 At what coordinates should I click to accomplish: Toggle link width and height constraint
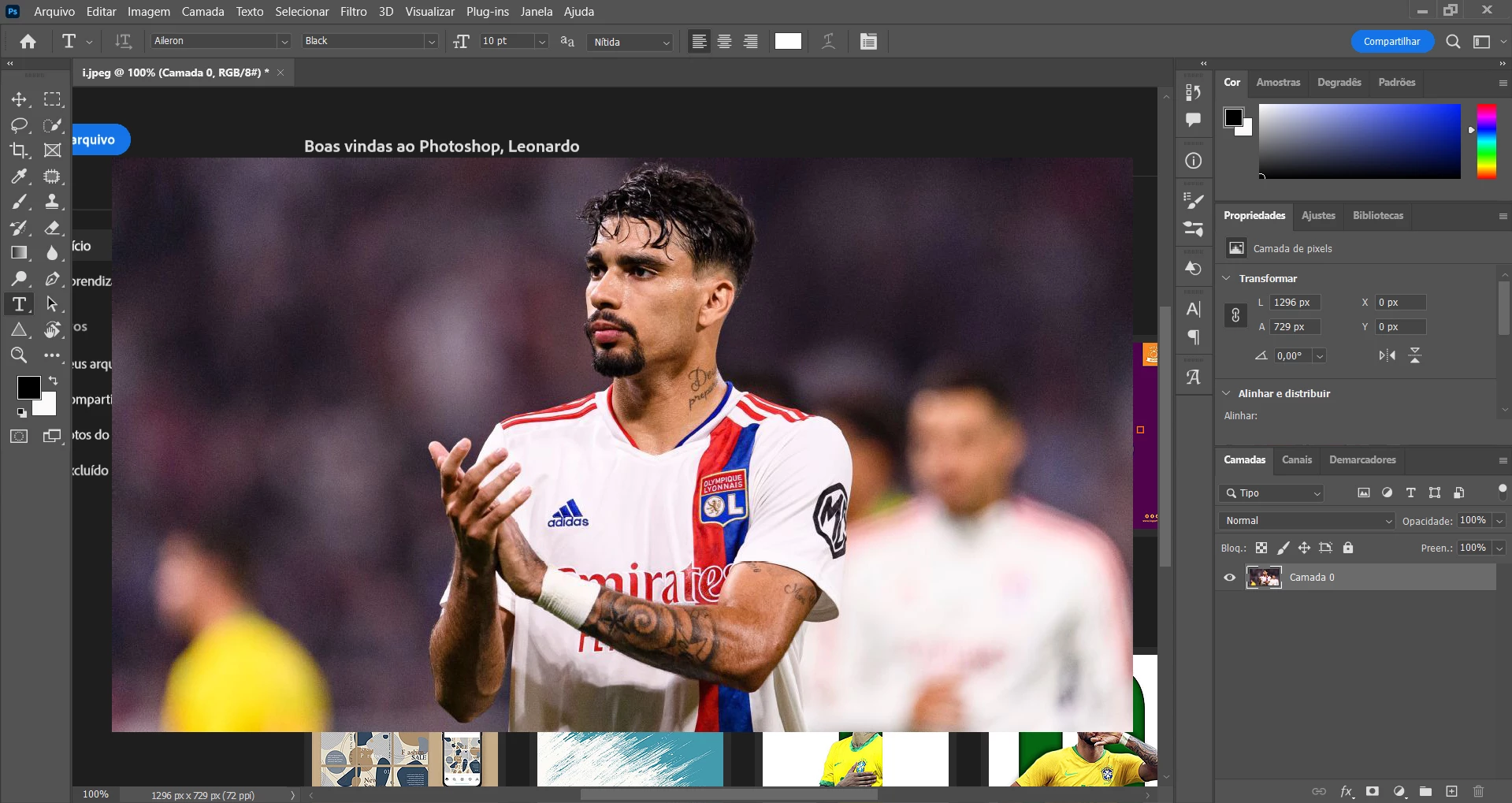[1235, 314]
